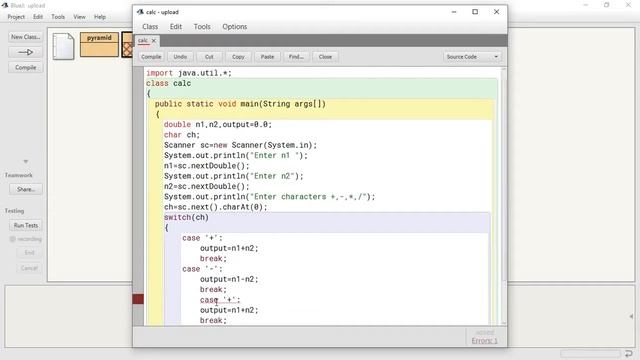
Task: Open the Class menu in editor
Action: [x=150, y=27]
